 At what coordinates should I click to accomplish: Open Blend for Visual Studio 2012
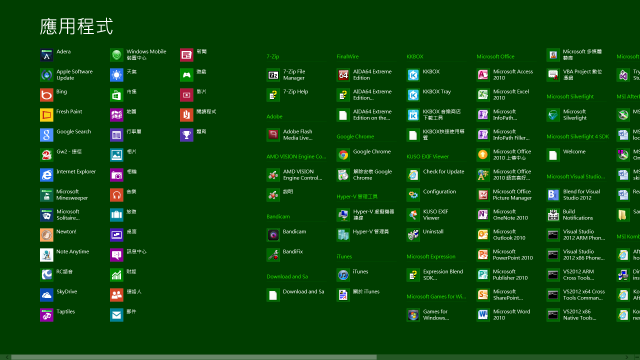click(553, 195)
